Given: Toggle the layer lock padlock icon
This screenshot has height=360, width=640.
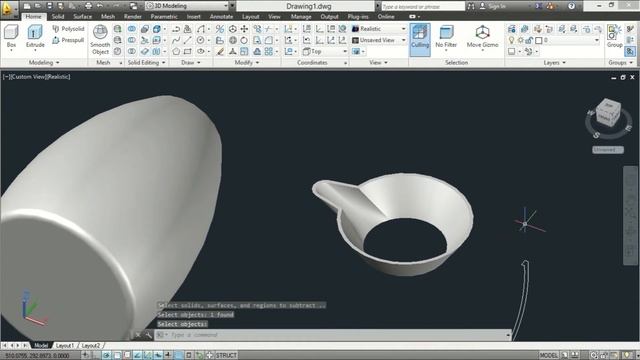Looking at the screenshot, I should (529, 40).
